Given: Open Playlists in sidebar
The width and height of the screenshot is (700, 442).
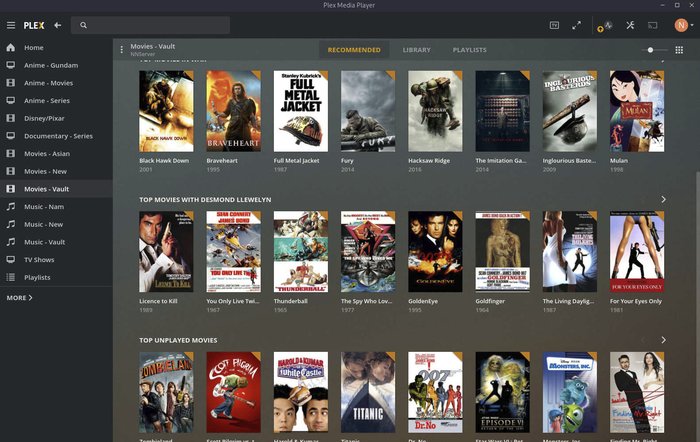Looking at the screenshot, I should [56, 277].
